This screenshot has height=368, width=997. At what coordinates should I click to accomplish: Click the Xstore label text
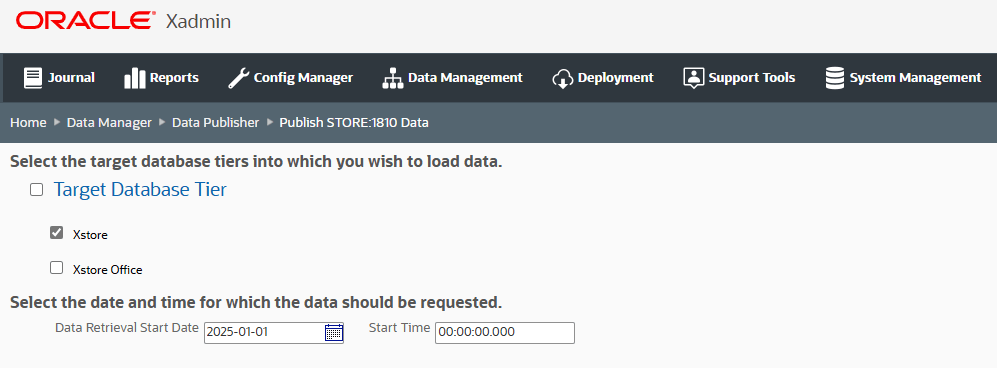[90, 235]
